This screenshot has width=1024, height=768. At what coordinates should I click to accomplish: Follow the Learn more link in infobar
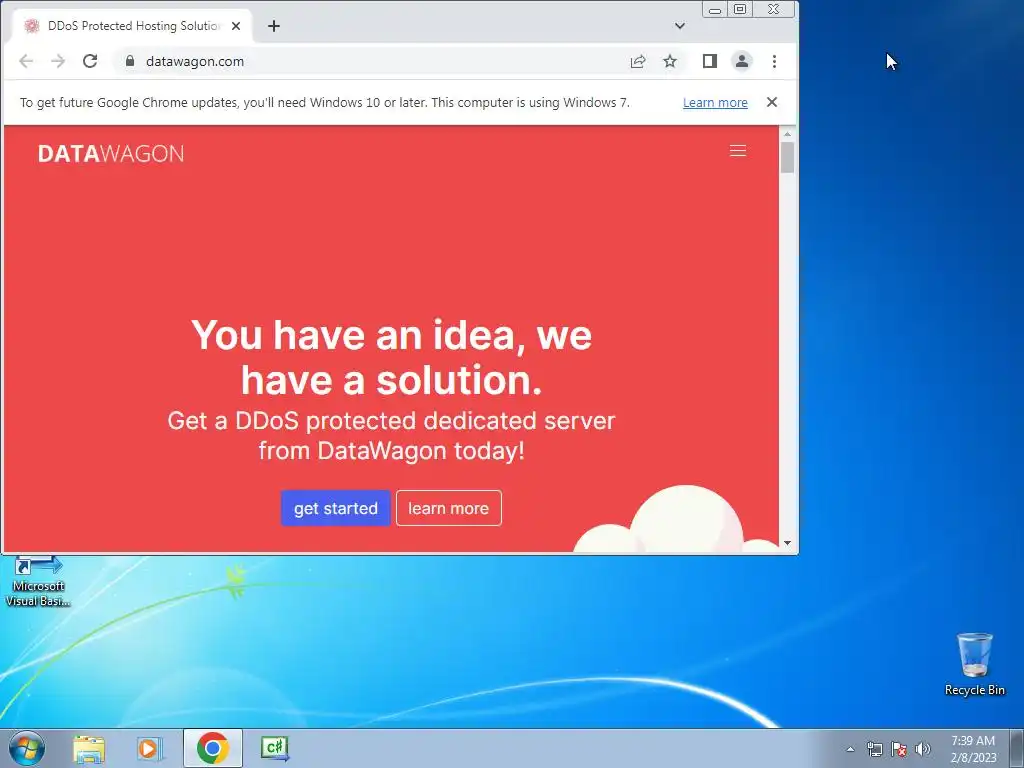pyautogui.click(x=715, y=103)
